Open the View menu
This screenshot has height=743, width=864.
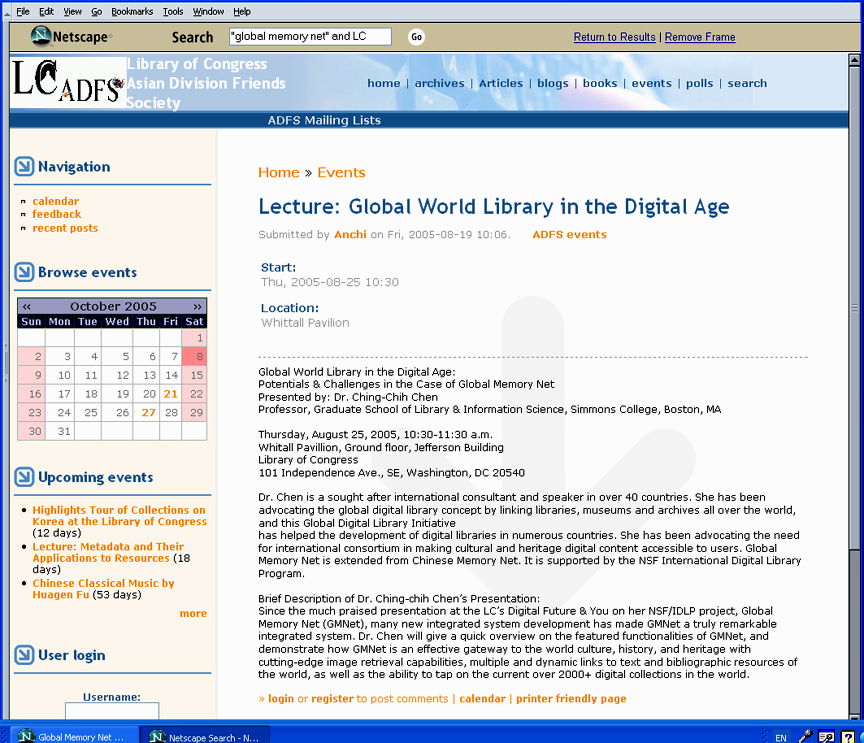click(x=72, y=11)
